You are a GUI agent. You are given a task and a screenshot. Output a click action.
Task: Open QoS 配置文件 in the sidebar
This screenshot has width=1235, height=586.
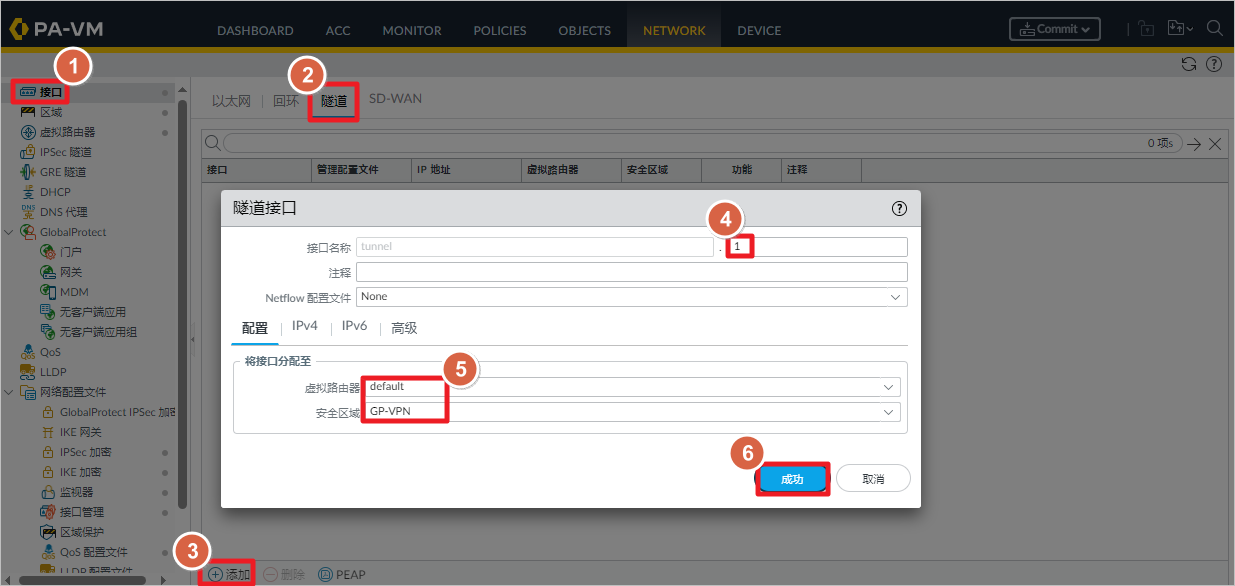pos(93,552)
